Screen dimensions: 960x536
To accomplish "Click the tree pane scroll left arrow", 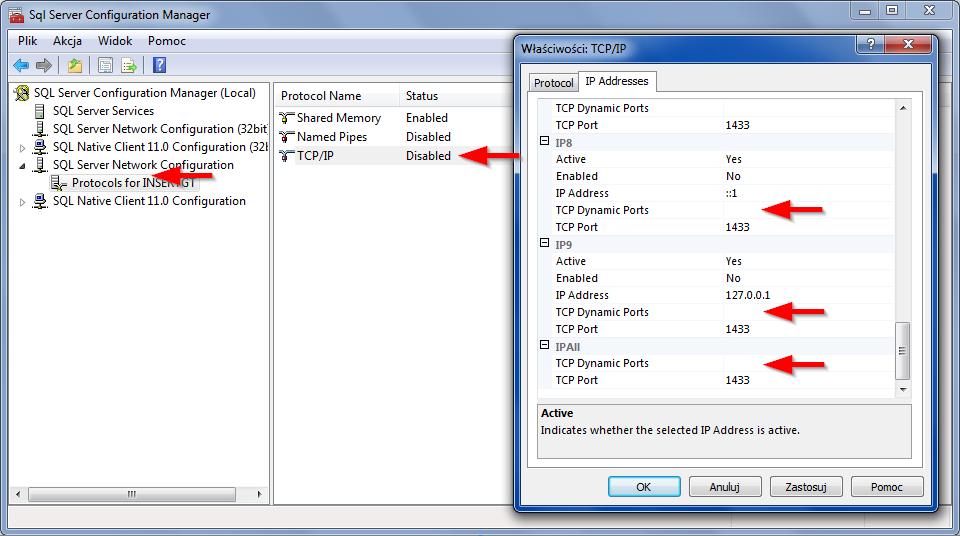I will pyautogui.click(x=18, y=494).
